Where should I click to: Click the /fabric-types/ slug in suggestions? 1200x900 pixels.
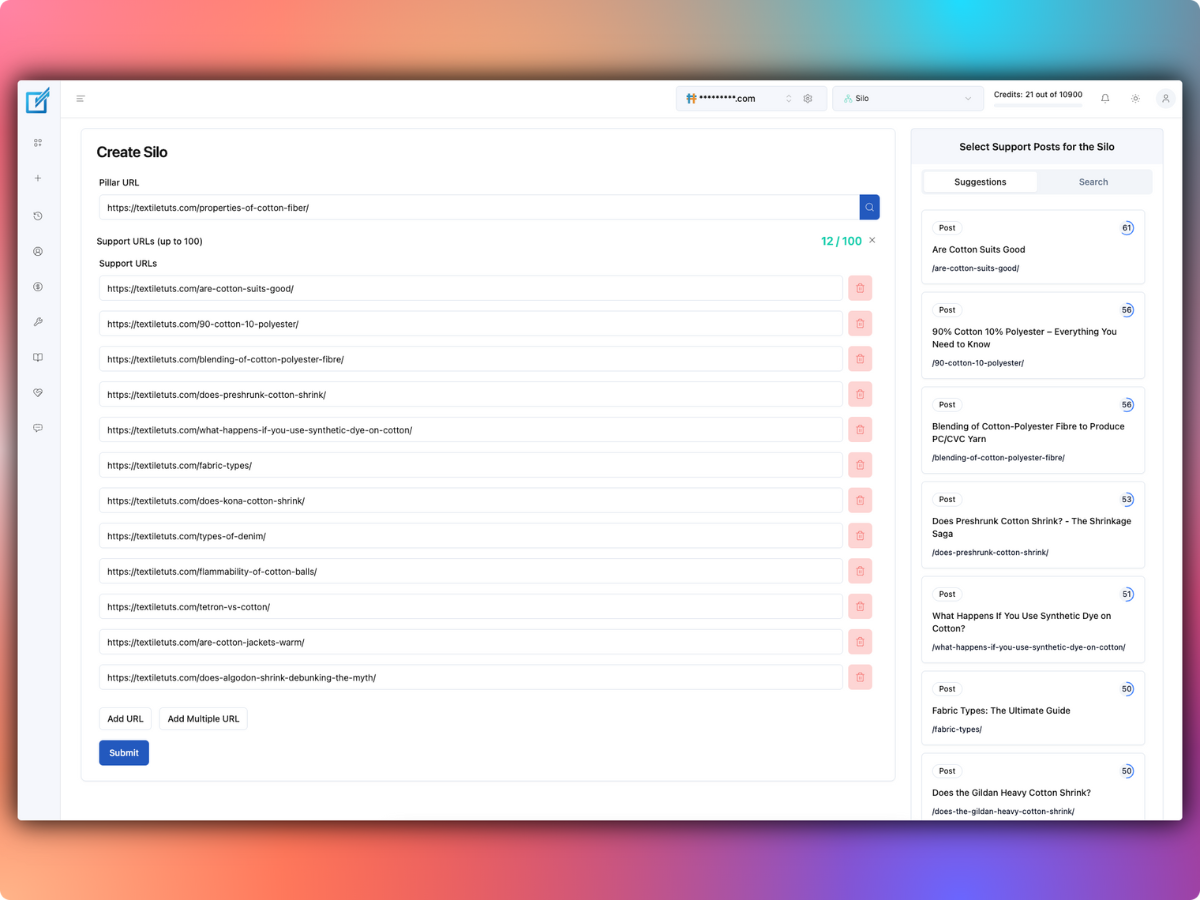pyautogui.click(x=957, y=729)
